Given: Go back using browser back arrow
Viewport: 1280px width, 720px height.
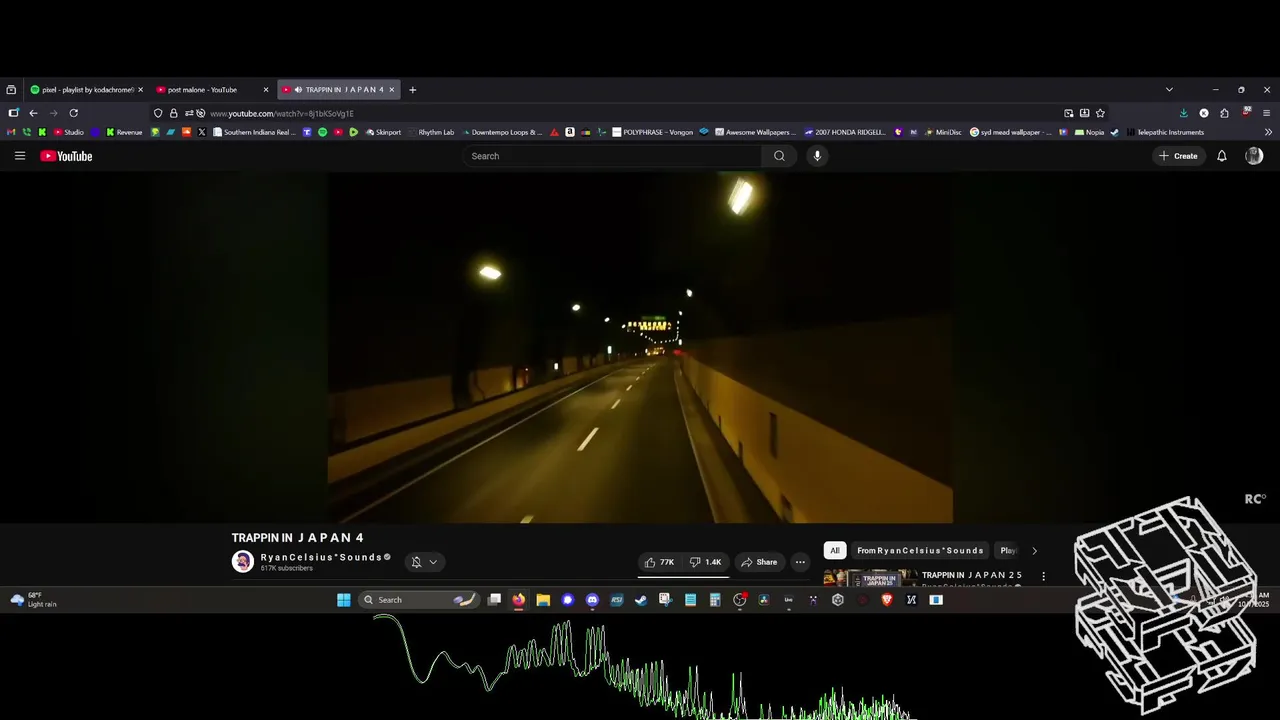Looking at the screenshot, I should coord(33,113).
